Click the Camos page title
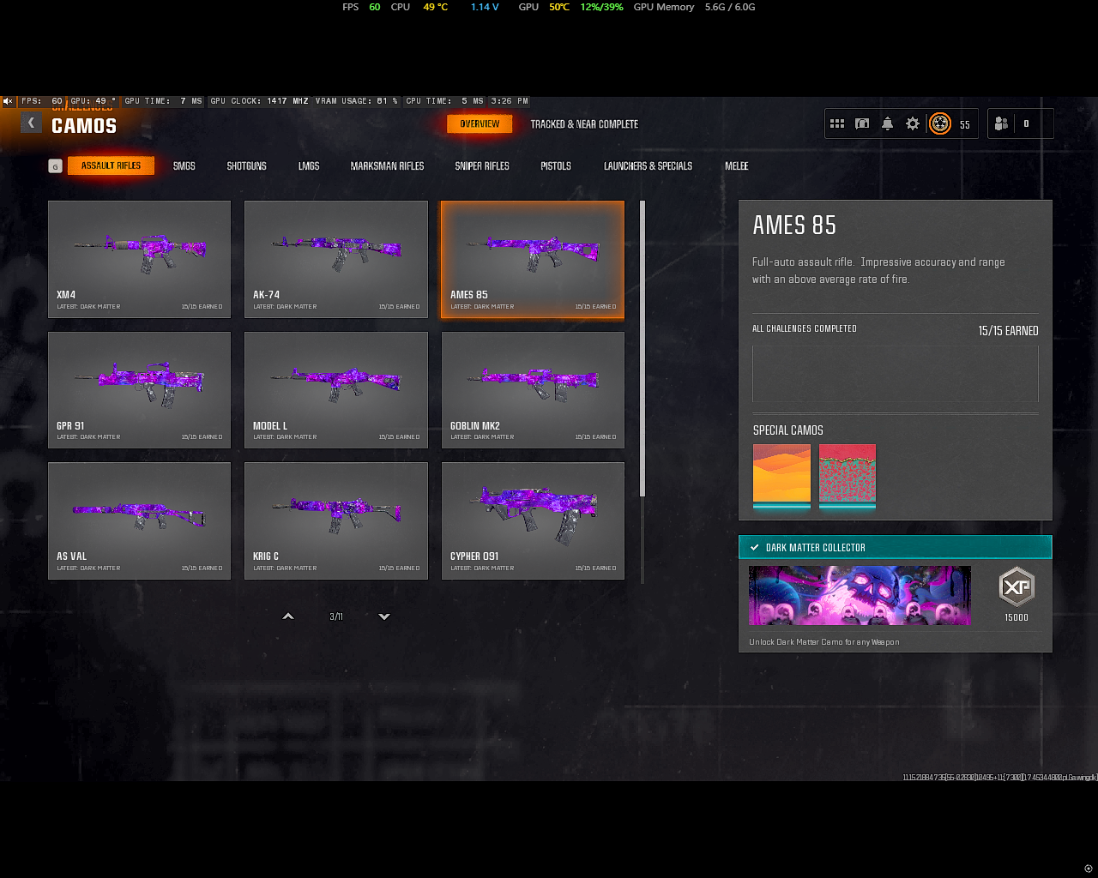 click(x=84, y=126)
